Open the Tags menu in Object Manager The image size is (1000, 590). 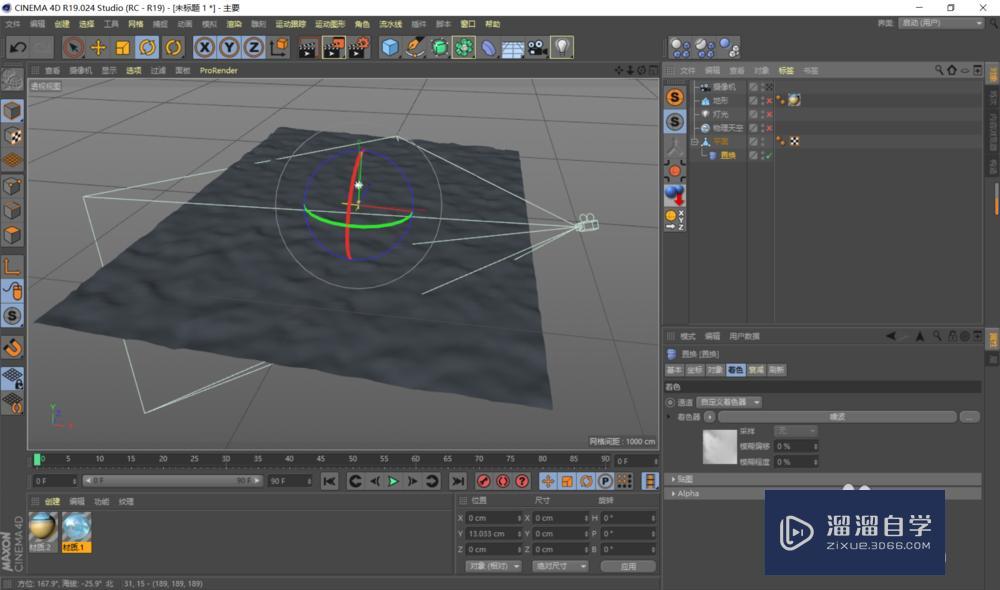pyautogui.click(x=786, y=71)
